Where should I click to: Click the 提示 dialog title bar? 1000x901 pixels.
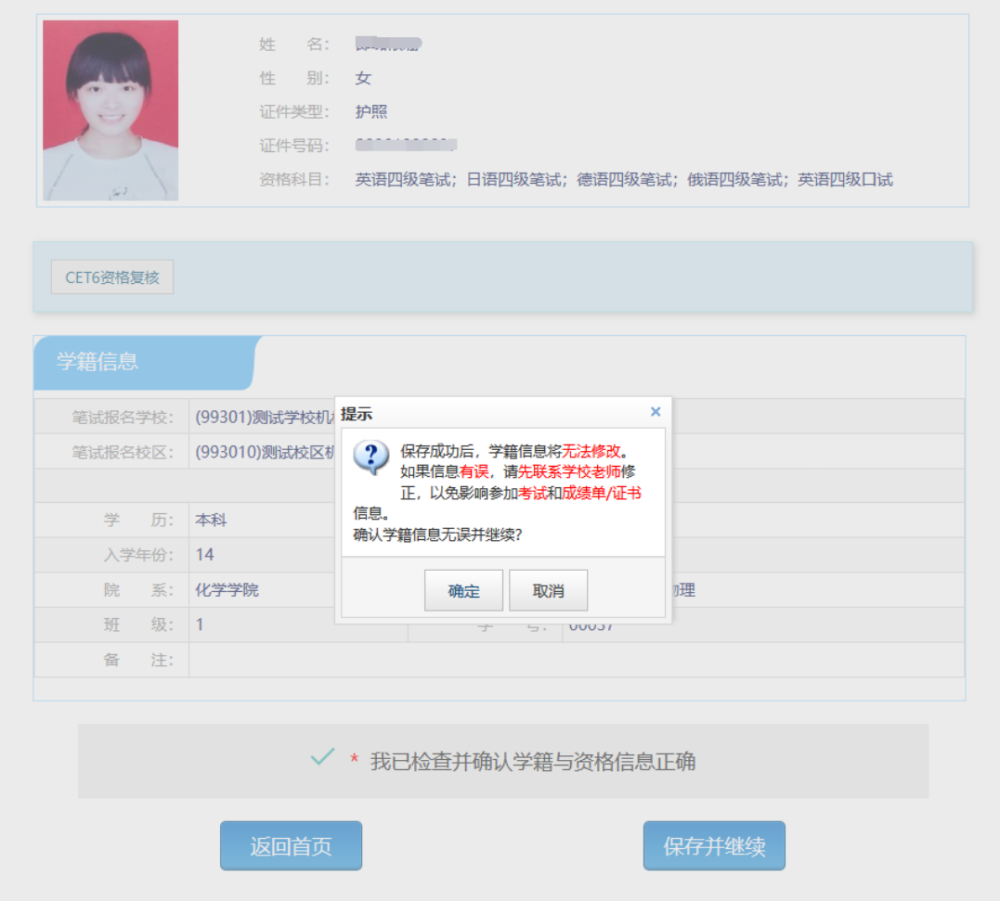490,413
